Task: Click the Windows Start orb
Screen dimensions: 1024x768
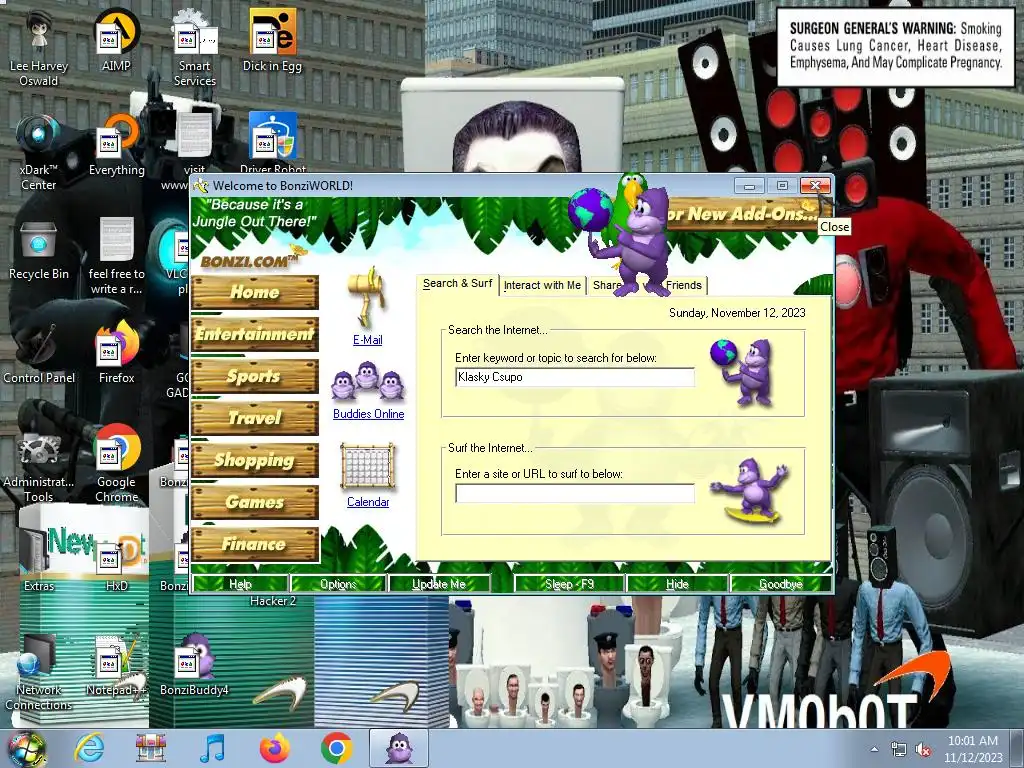Action: [x=26, y=748]
